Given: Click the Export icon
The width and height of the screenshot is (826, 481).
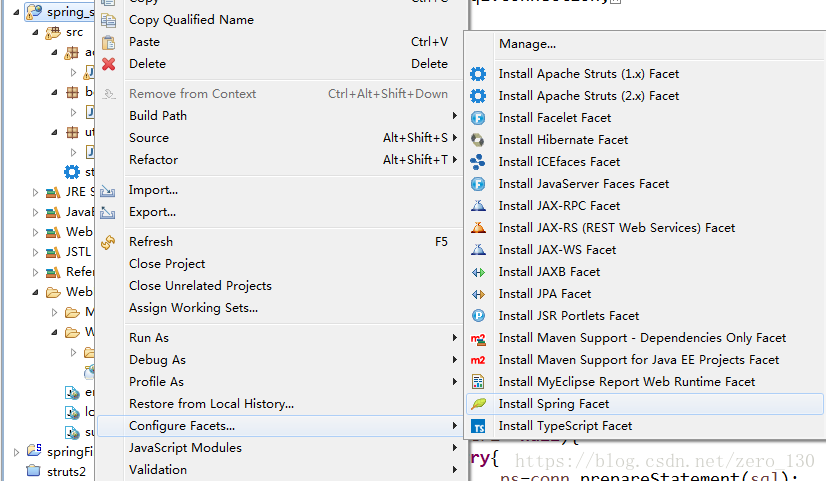Looking at the screenshot, I should pyautogui.click(x=108, y=212).
